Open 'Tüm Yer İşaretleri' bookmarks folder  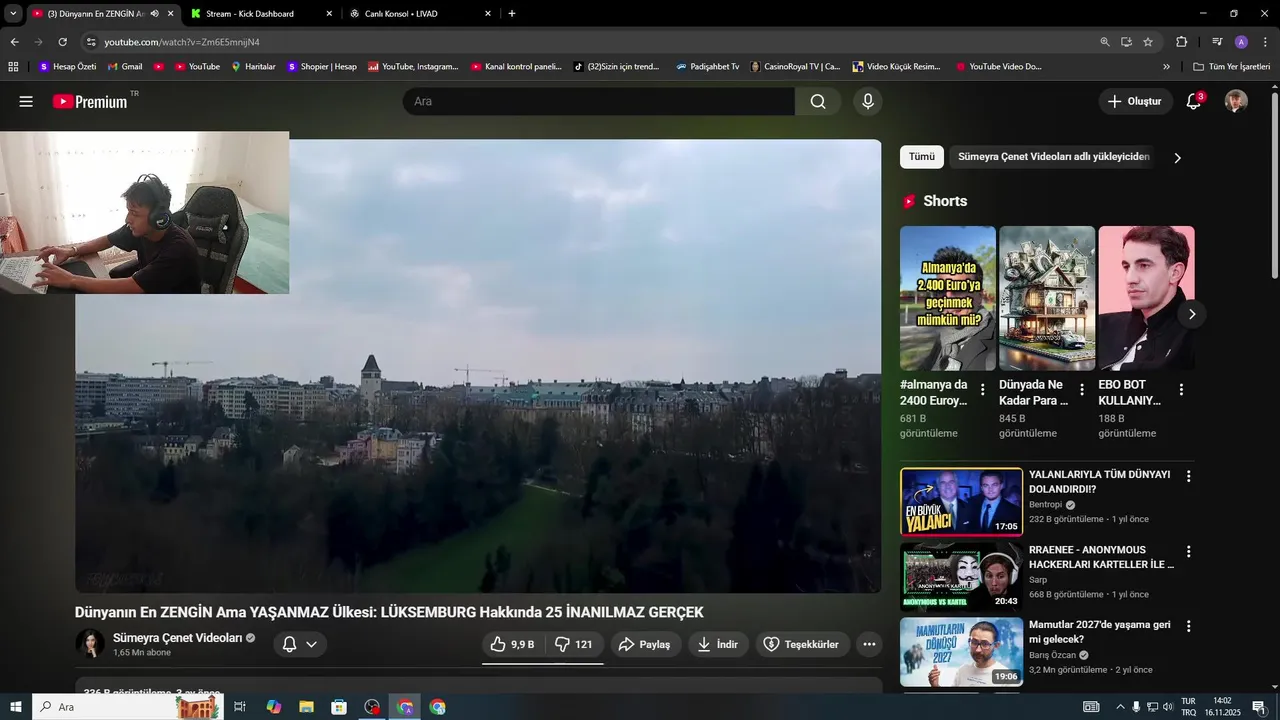(x=1231, y=67)
